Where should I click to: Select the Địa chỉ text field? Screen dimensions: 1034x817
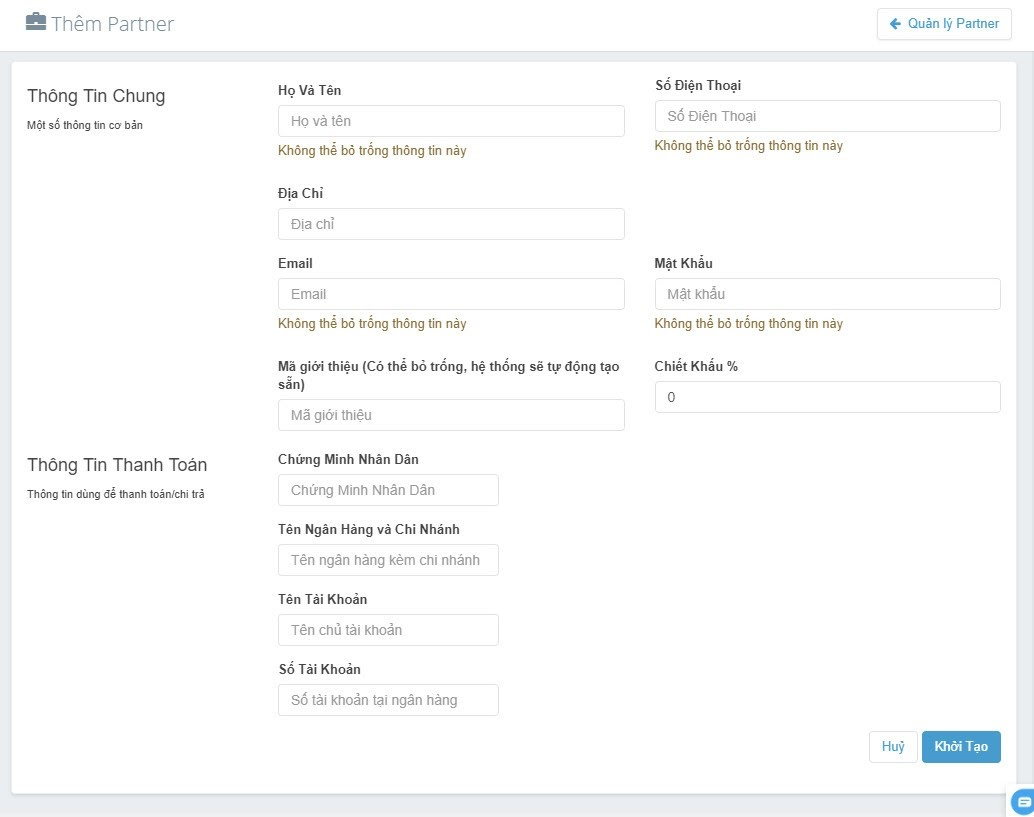[x=451, y=224]
